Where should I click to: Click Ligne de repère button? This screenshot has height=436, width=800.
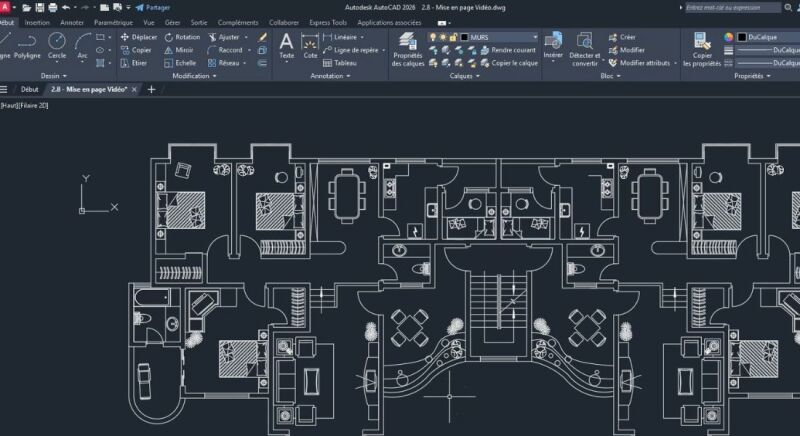pos(351,50)
